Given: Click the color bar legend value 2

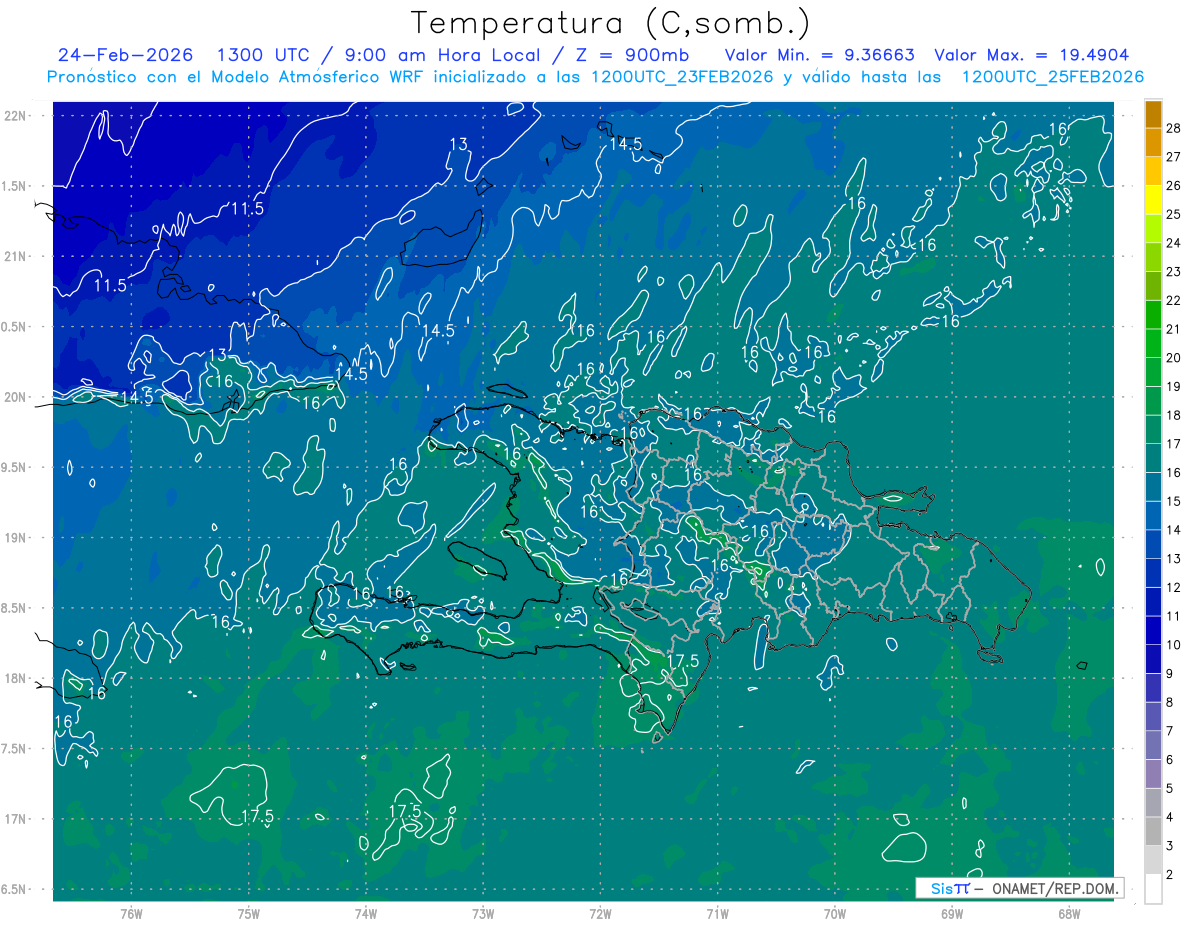Looking at the screenshot, I should [1170, 875].
